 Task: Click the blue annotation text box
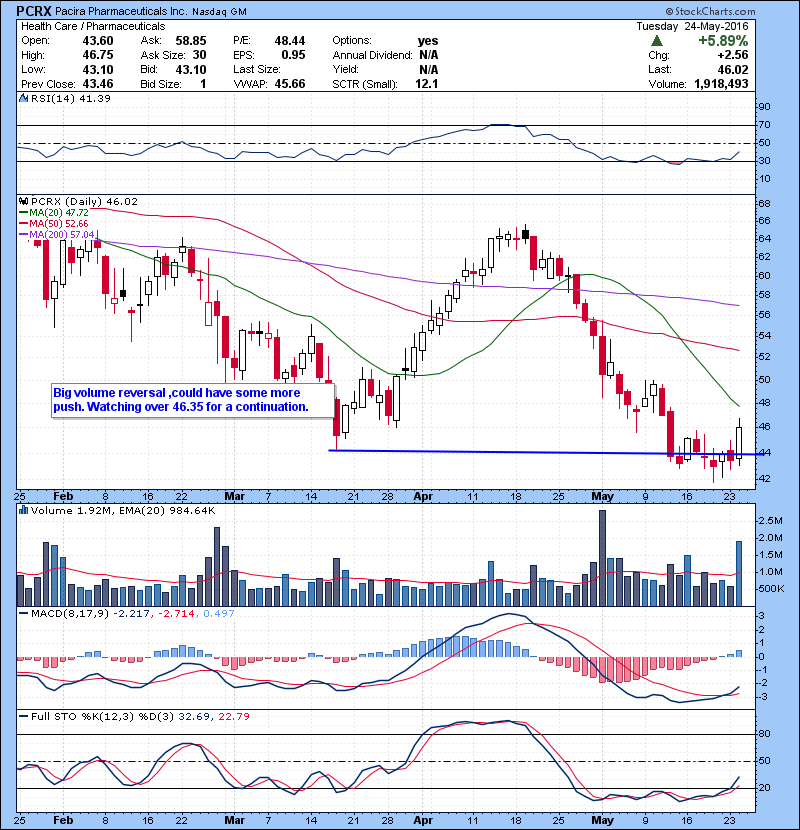pos(193,400)
